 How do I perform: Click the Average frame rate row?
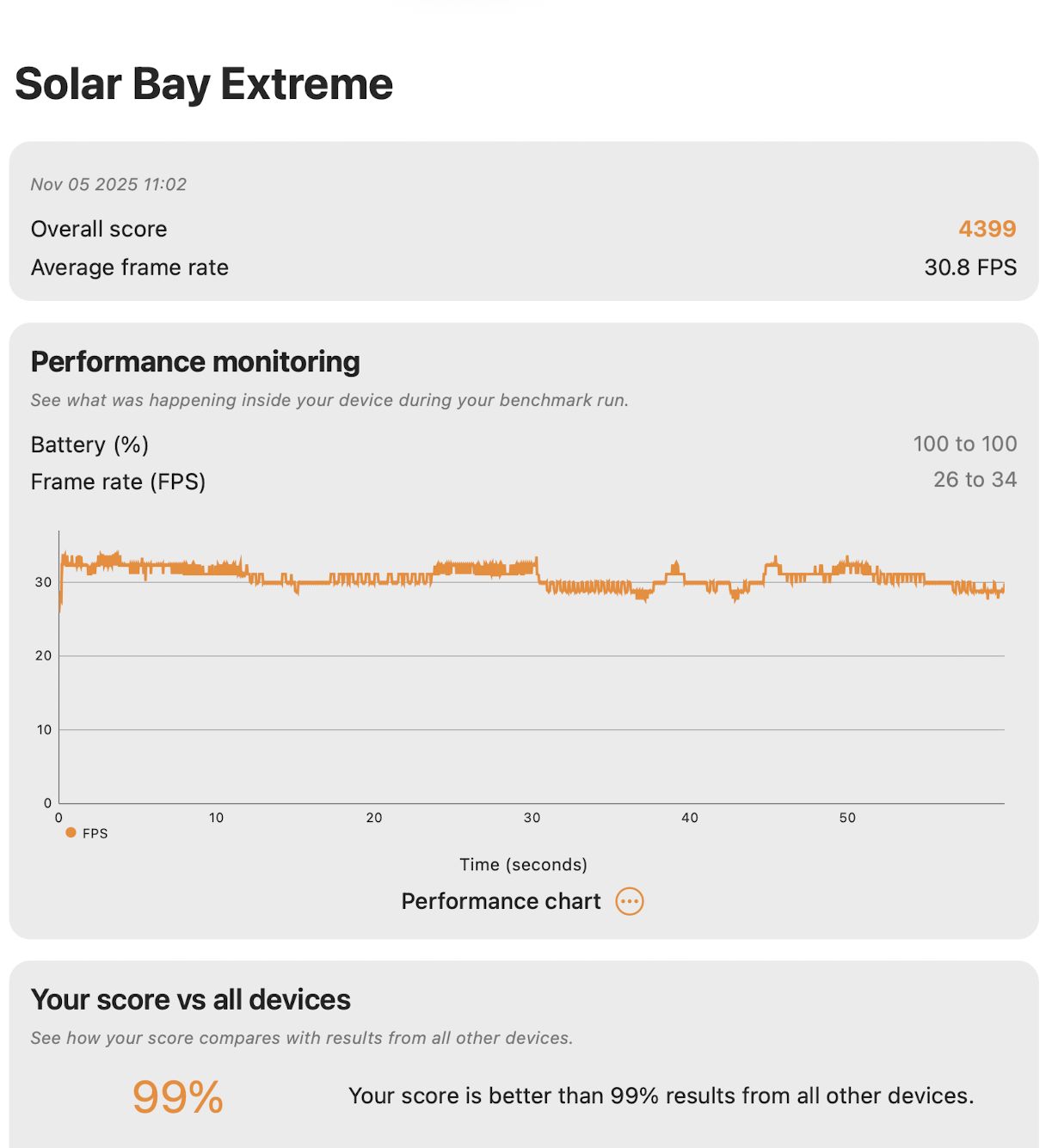130,267
